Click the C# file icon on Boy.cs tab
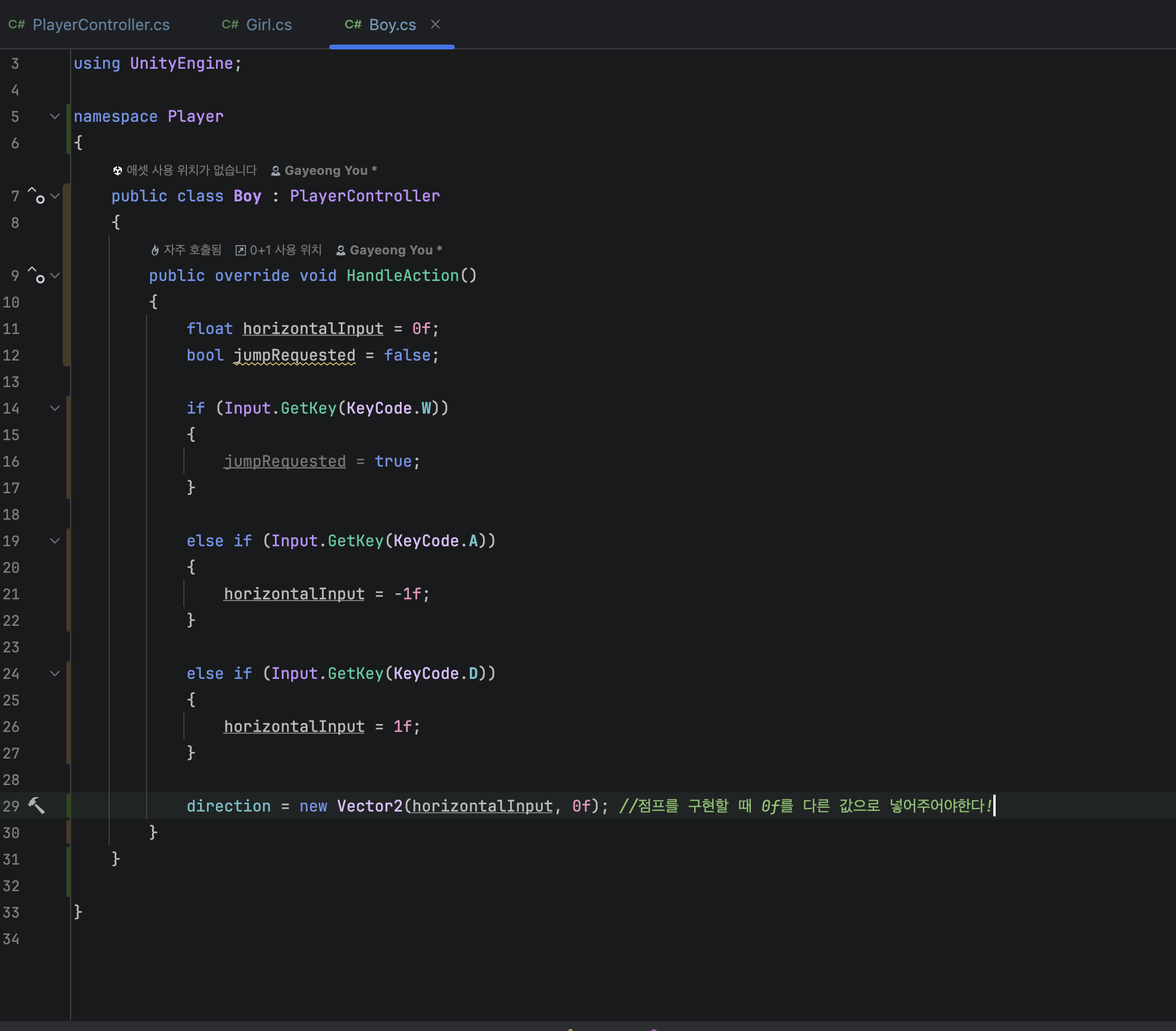Viewport: 1176px width, 1031px height. click(x=353, y=25)
